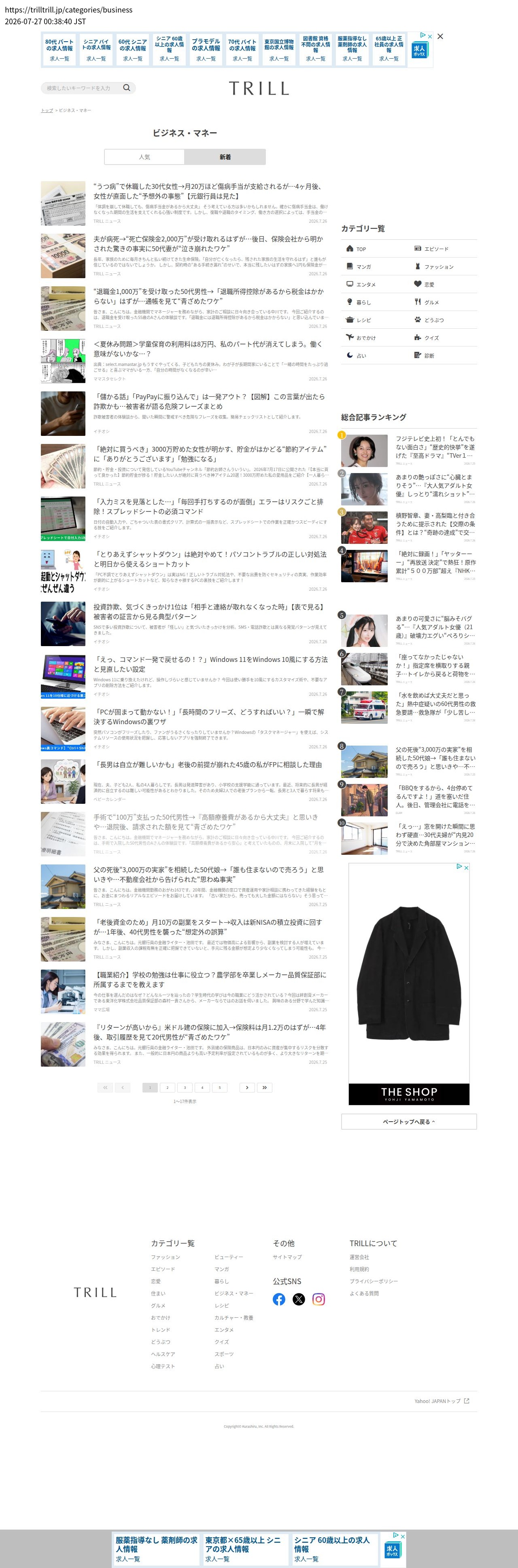Open the 占い moon icon
Viewport: 518px width, 1568px height.
[350, 354]
